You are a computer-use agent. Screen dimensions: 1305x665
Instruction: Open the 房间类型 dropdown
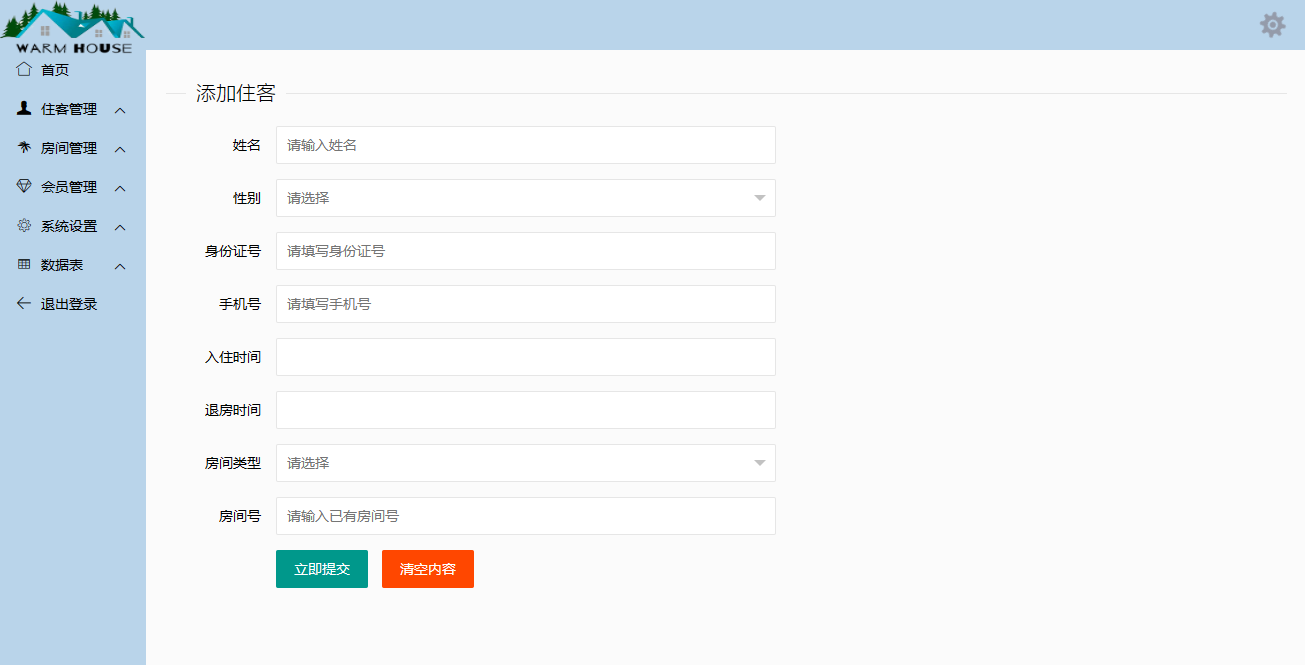(x=525, y=463)
